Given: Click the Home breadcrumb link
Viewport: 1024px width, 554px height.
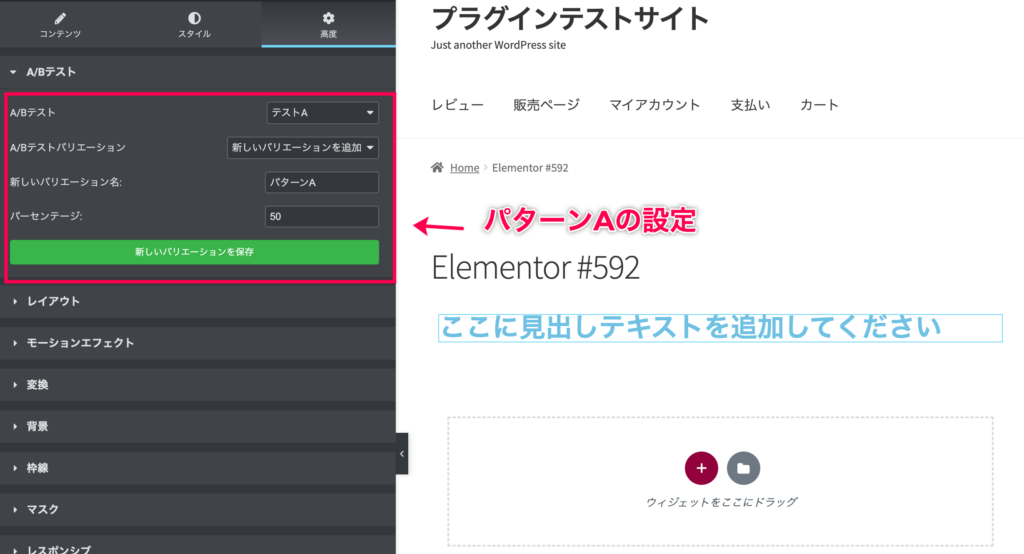Looking at the screenshot, I should pyautogui.click(x=464, y=168).
